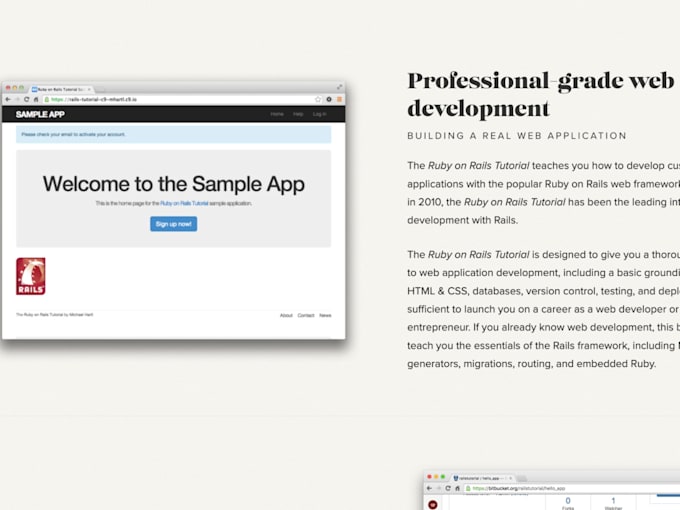Click the '1 Watcher' counter in Bitbucket page

pyautogui.click(x=613, y=503)
